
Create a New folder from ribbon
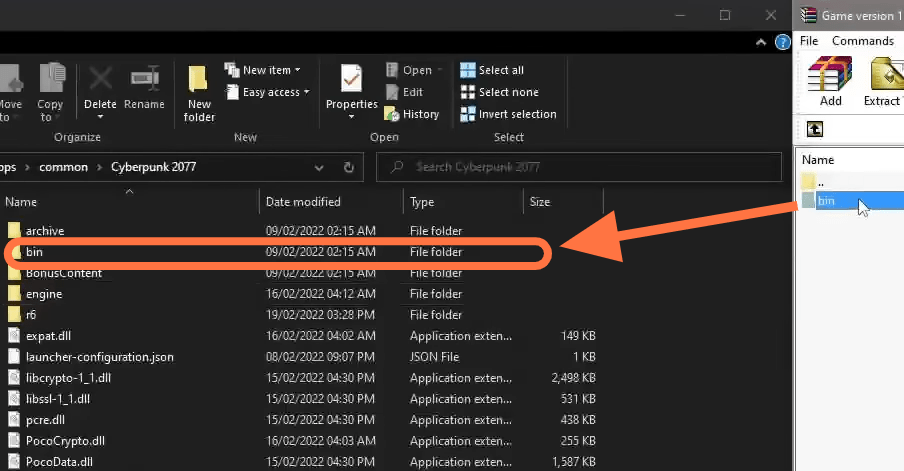point(199,92)
